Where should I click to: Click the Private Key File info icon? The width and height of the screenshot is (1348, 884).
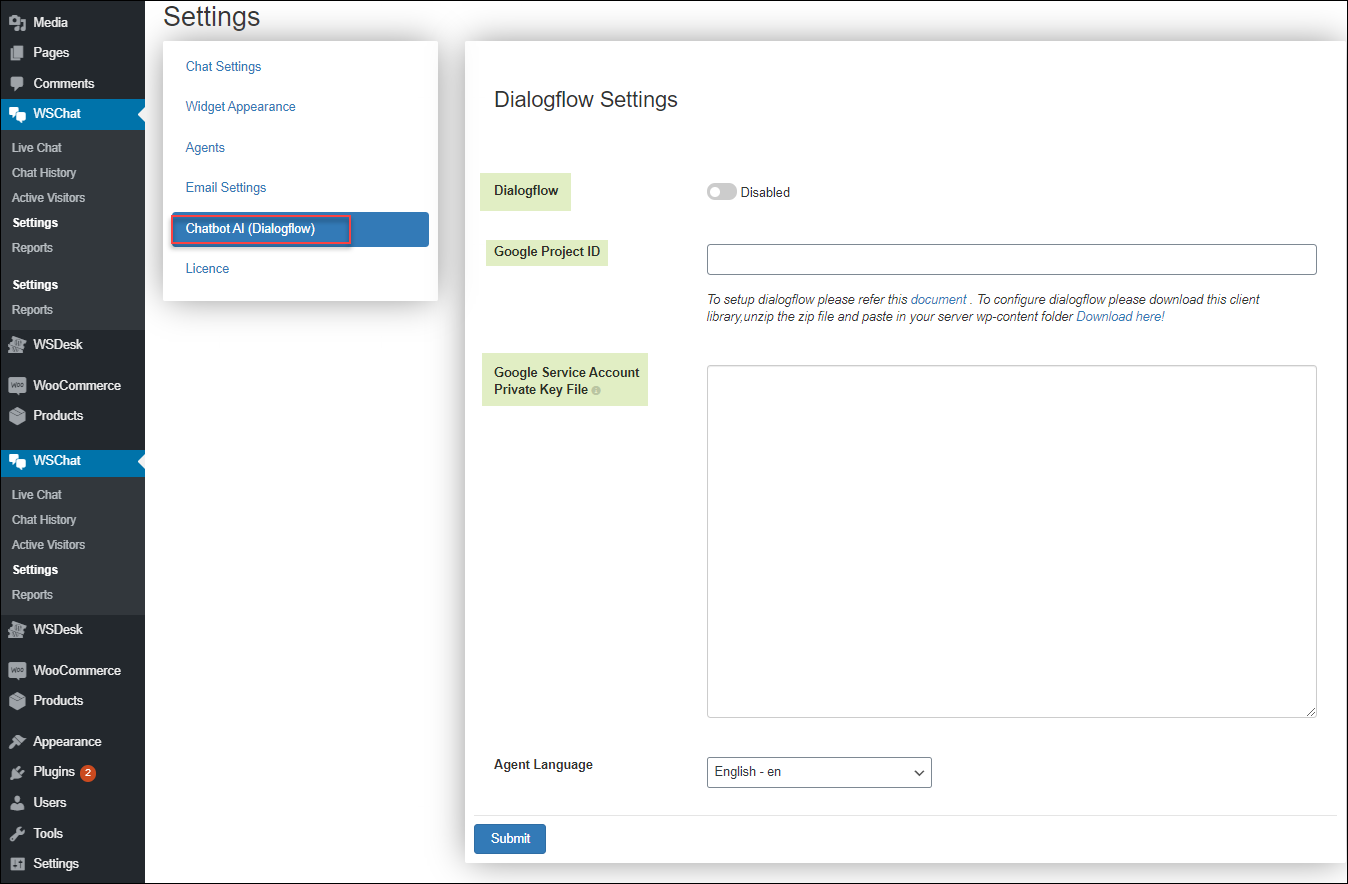coord(596,391)
